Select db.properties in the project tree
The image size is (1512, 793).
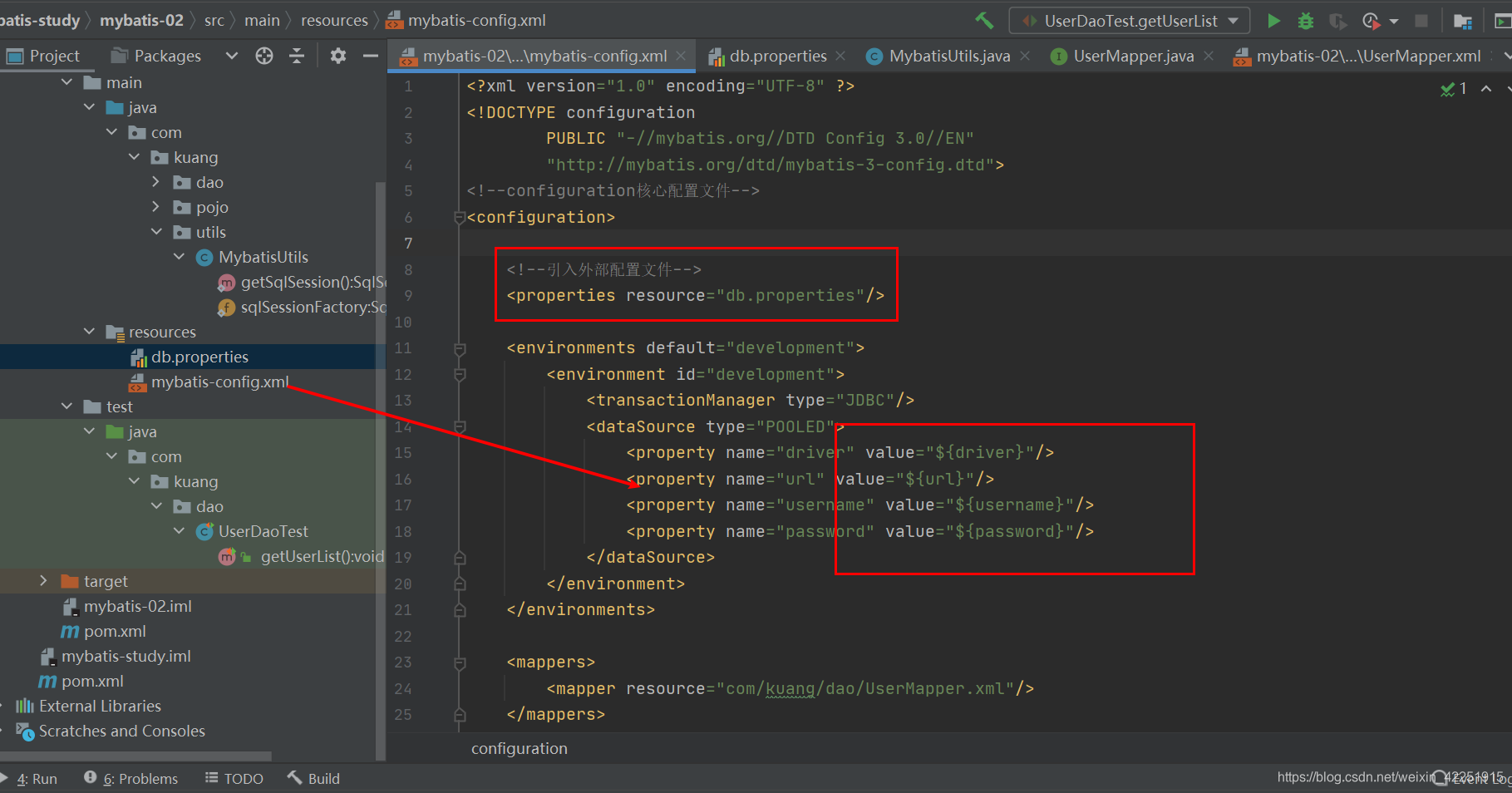[199, 357]
